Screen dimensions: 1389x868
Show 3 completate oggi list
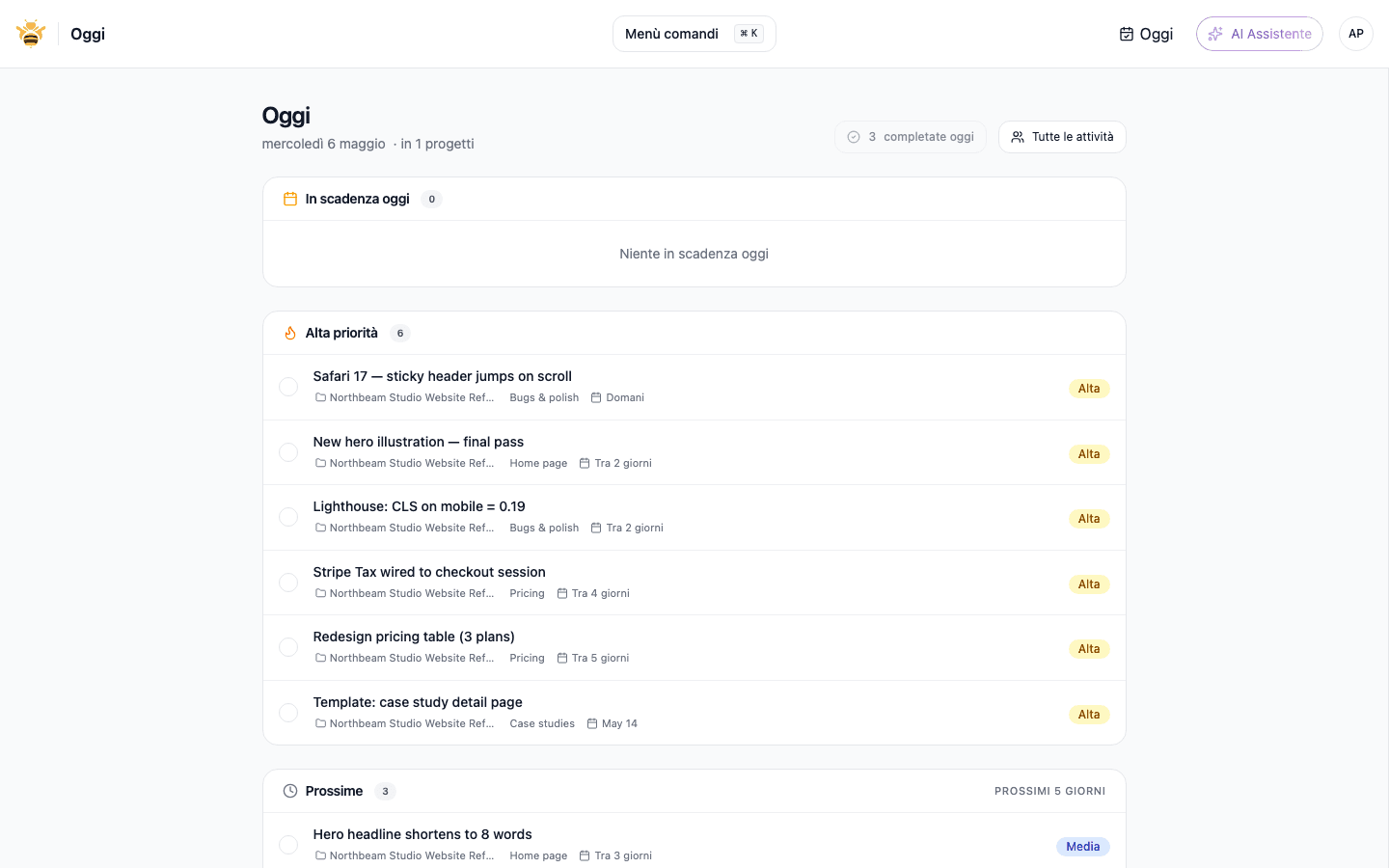tap(911, 137)
